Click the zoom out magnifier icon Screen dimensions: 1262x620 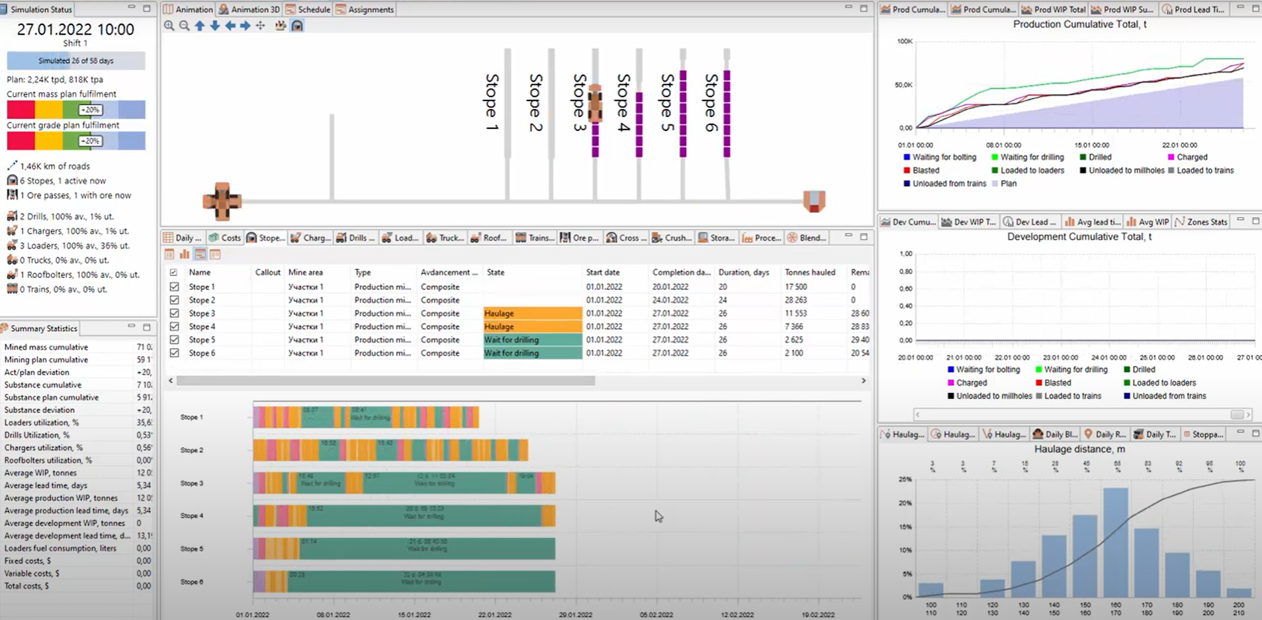coord(184,26)
